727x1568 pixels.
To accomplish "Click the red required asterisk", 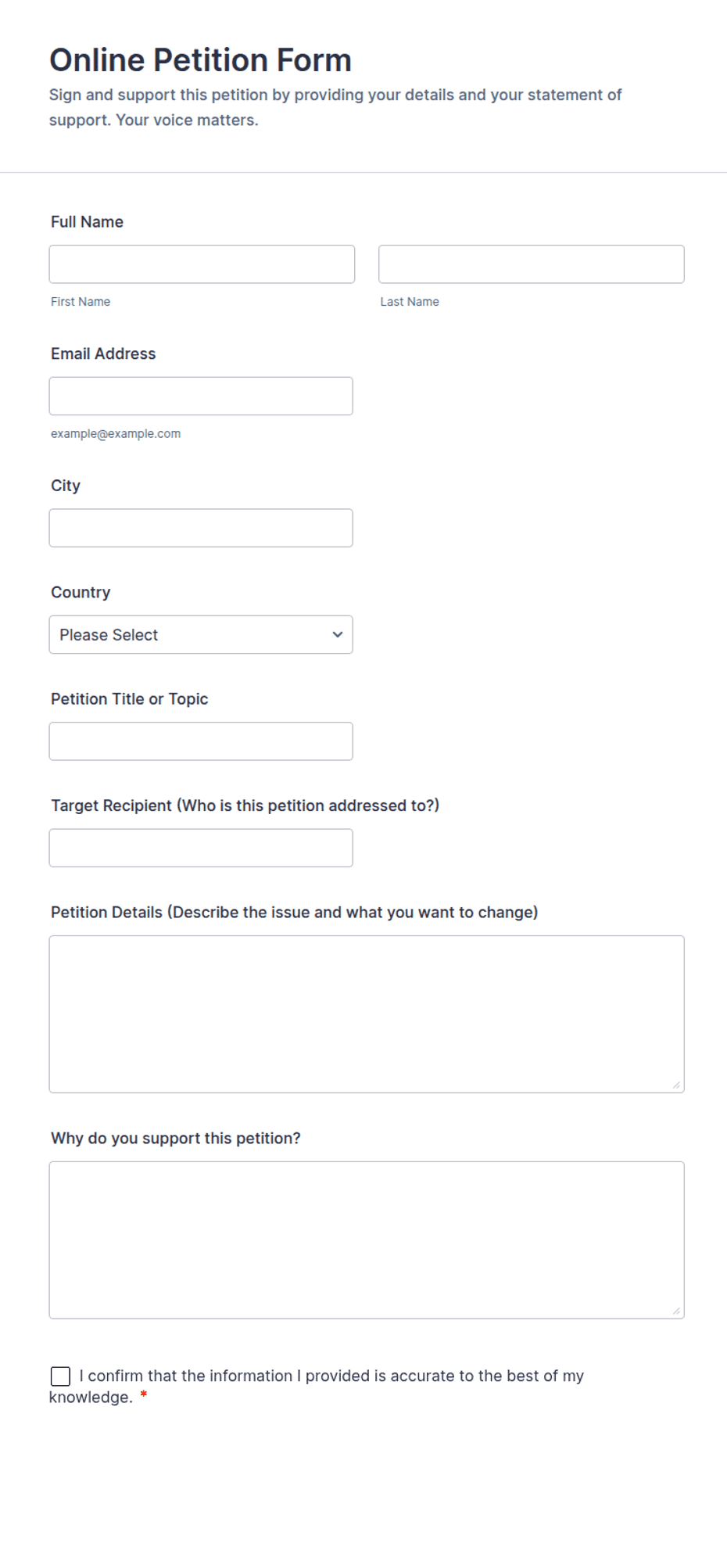I will 144,1396.
